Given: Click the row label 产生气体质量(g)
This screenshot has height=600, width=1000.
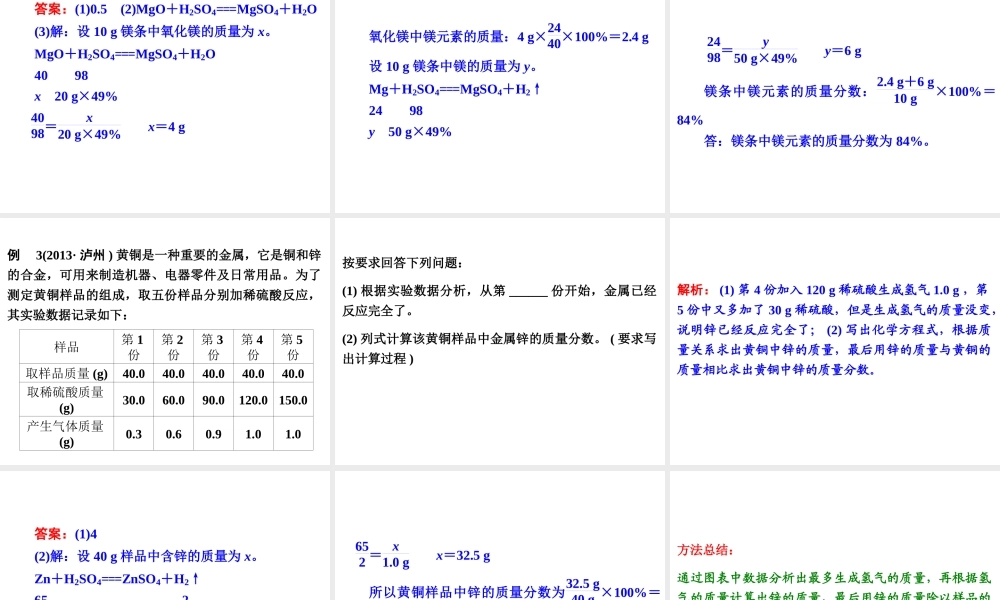Looking at the screenshot, I should coord(66,434).
